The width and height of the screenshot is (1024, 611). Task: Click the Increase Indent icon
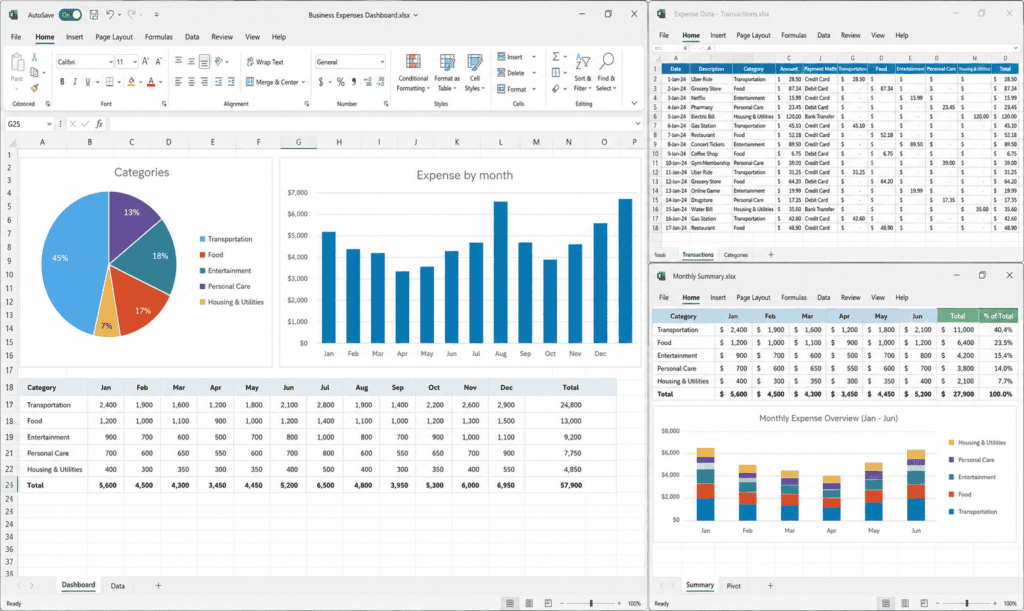(x=231, y=82)
